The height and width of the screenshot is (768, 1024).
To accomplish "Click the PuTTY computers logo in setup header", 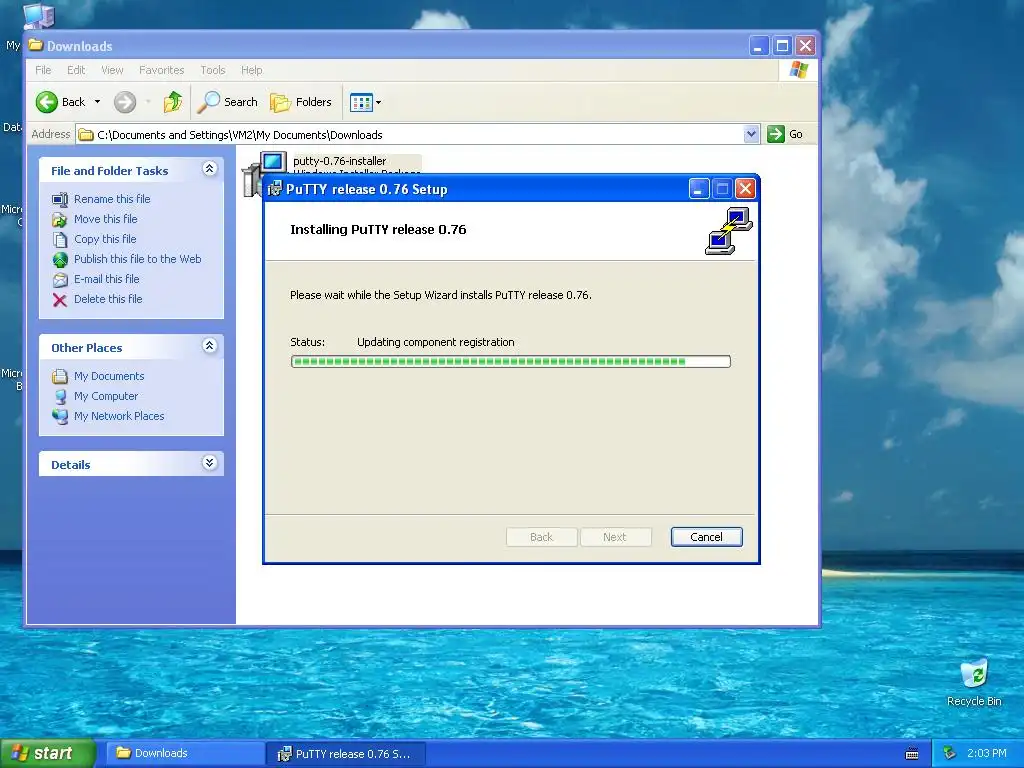I will (x=729, y=231).
